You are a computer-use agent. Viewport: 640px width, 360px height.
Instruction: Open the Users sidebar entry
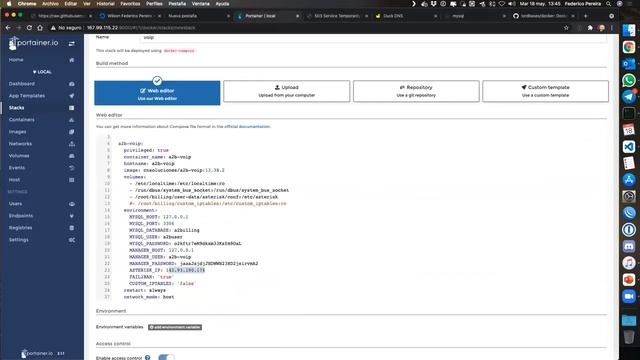(16, 204)
